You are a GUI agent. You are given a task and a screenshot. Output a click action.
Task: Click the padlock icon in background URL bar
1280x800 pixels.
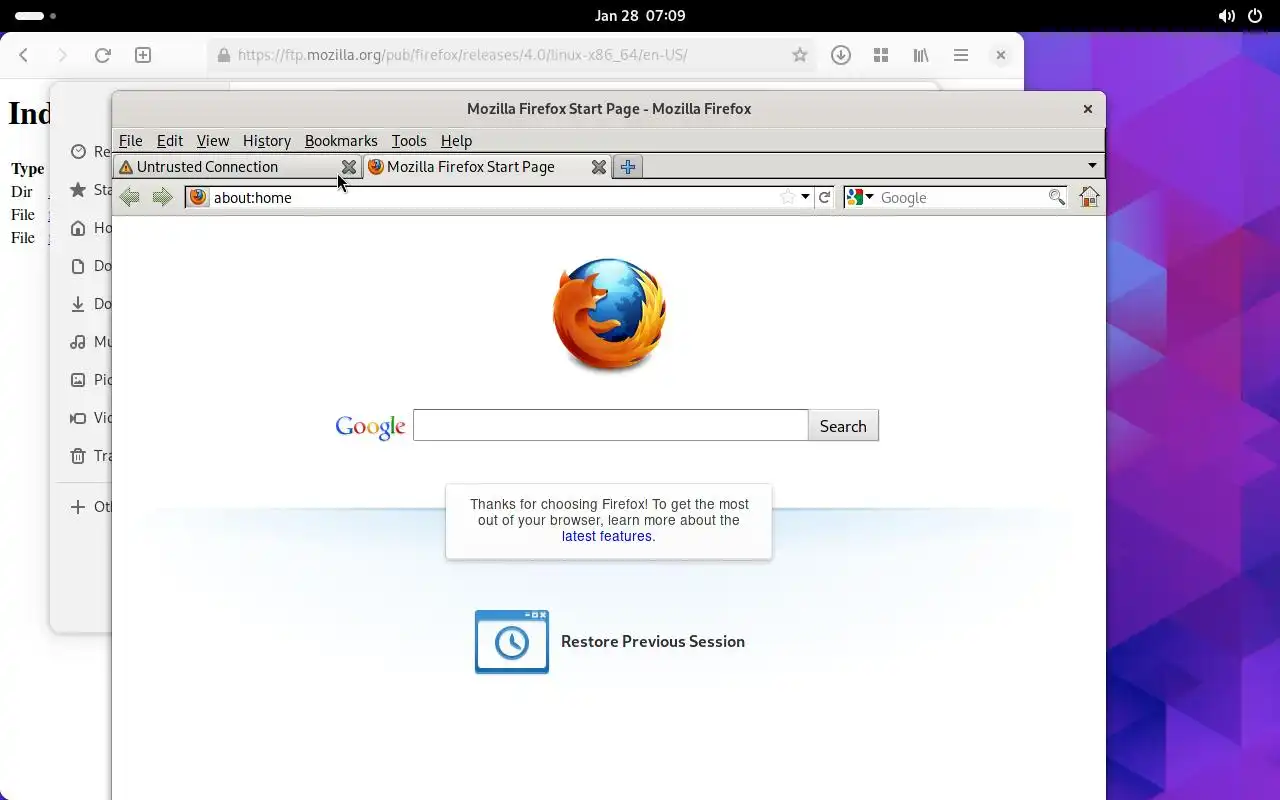click(x=224, y=55)
